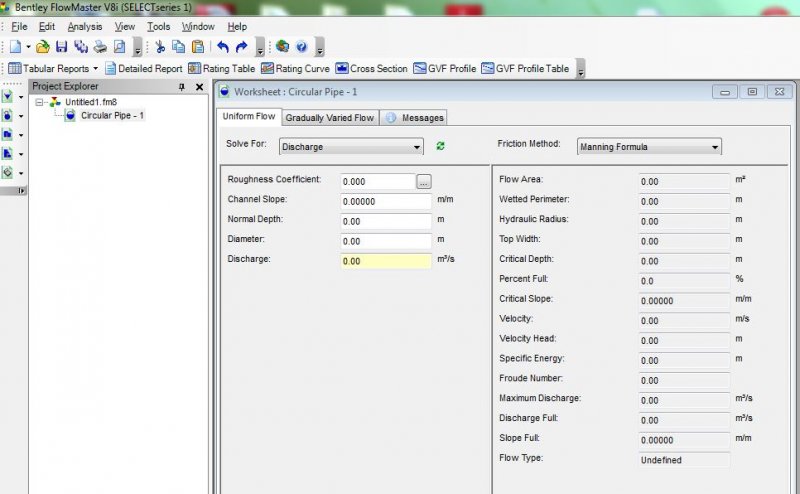Pin the Project Explorer panel
The image size is (800, 494).
point(182,87)
